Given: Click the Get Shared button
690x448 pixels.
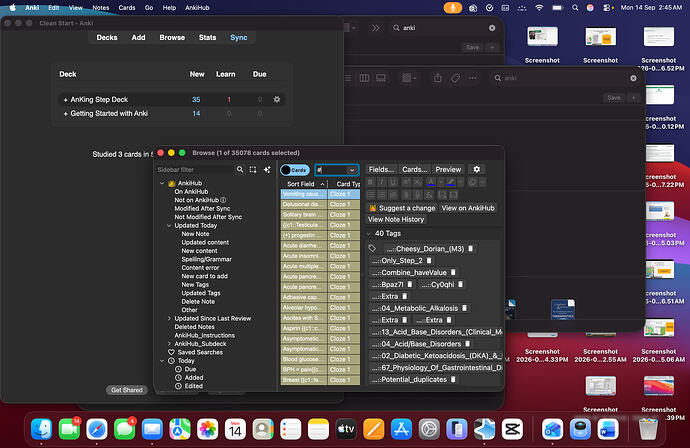Looking at the screenshot, I should 127,390.
